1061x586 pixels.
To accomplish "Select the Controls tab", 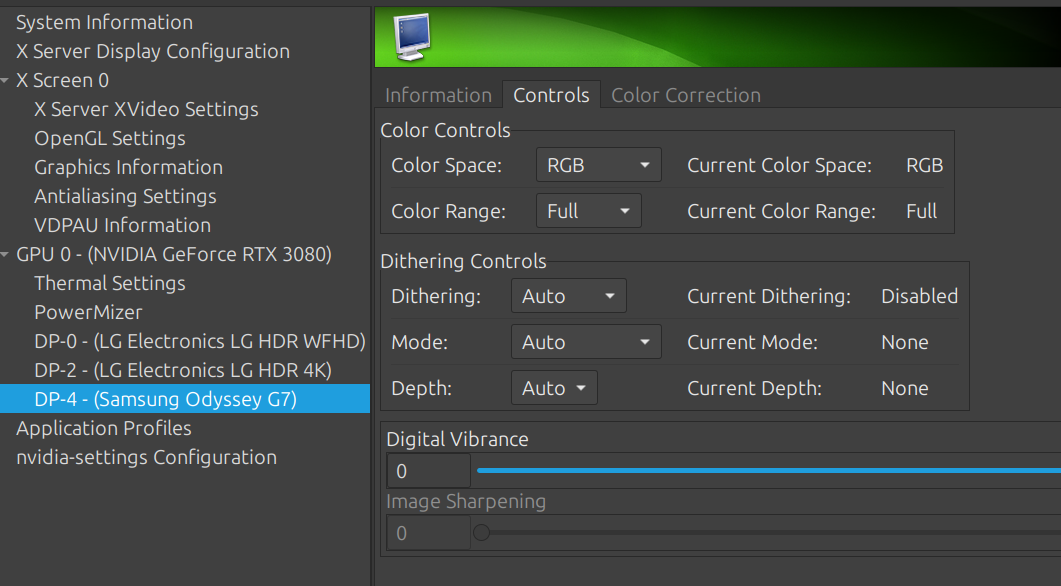I will click(551, 95).
